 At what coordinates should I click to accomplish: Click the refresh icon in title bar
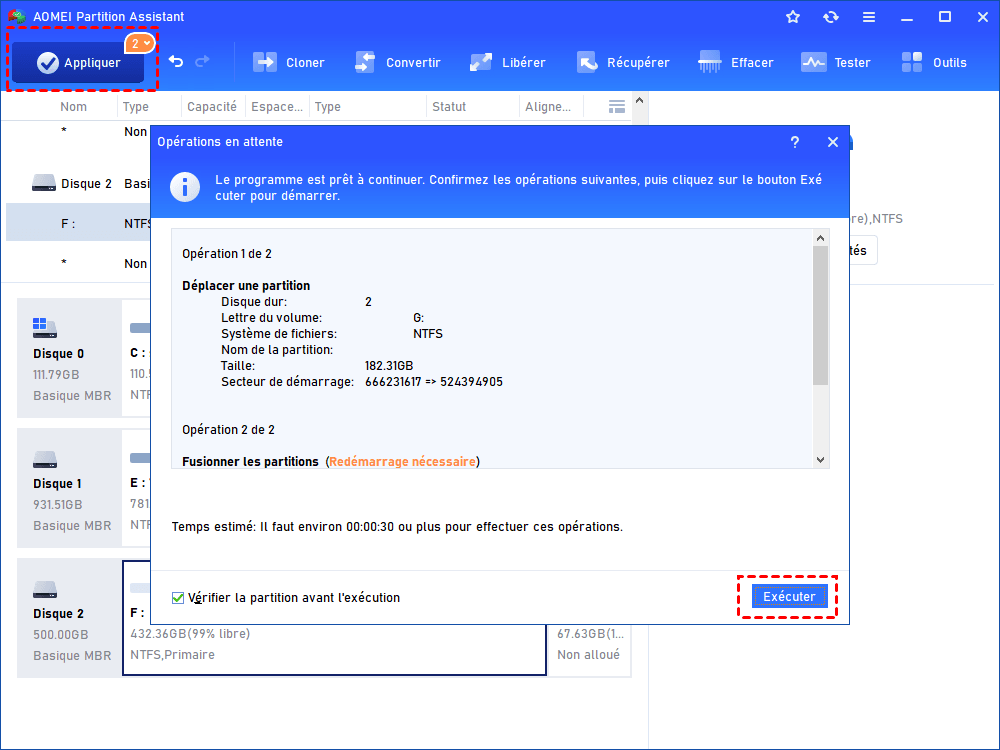click(x=830, y=17)
